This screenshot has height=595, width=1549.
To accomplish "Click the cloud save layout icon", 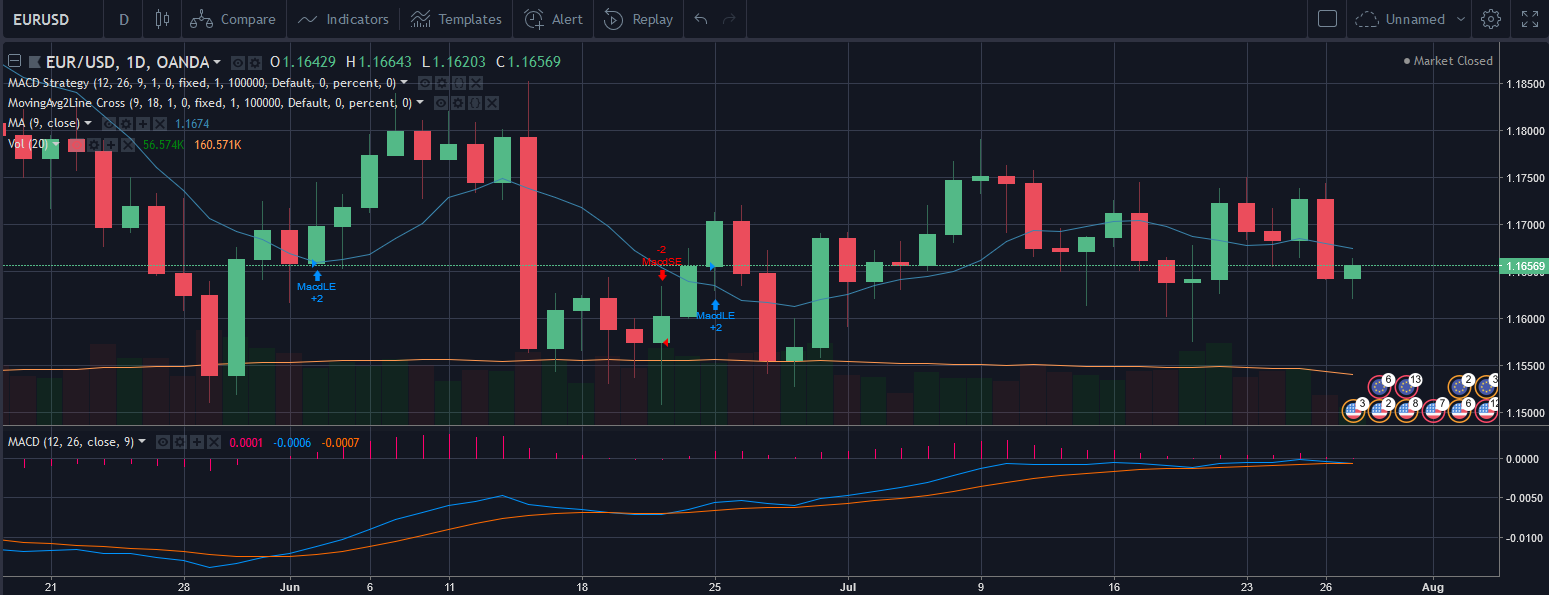I will pyautogui.click(x=1366, y=19).
